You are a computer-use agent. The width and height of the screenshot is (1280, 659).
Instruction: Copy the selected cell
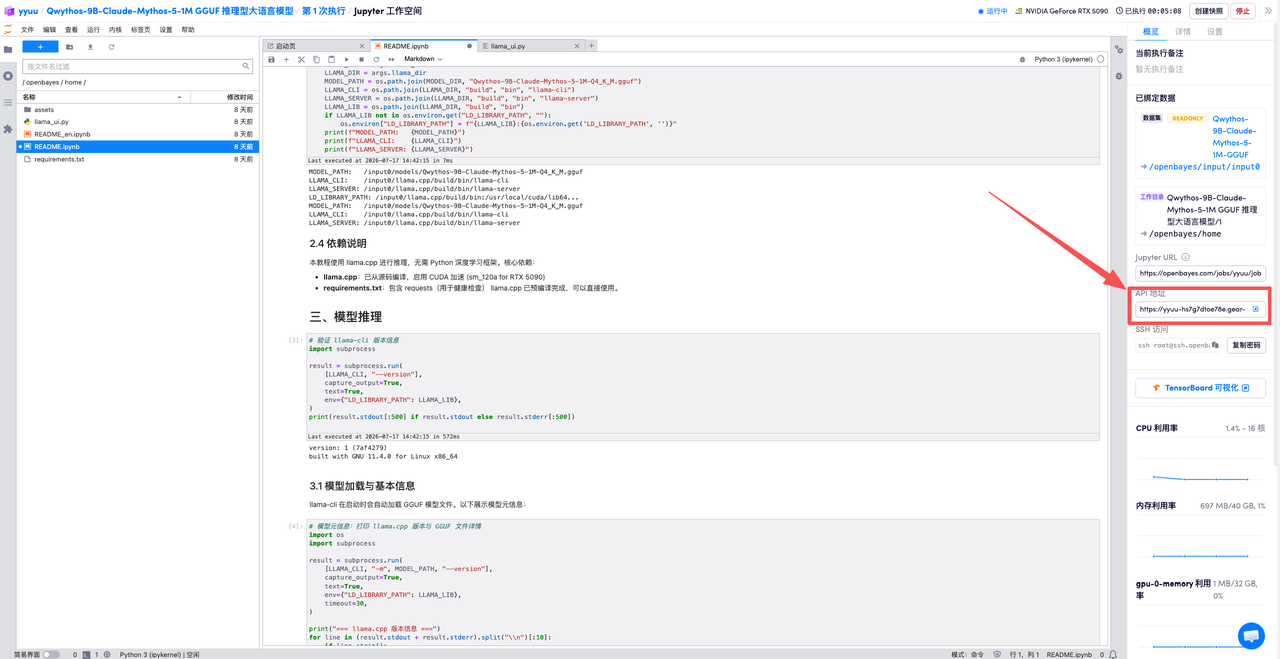tap(316, 59)
